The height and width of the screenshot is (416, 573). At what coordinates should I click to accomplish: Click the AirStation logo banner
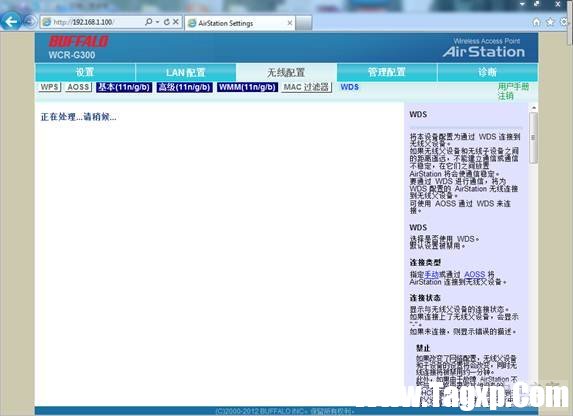coord(484,52)
